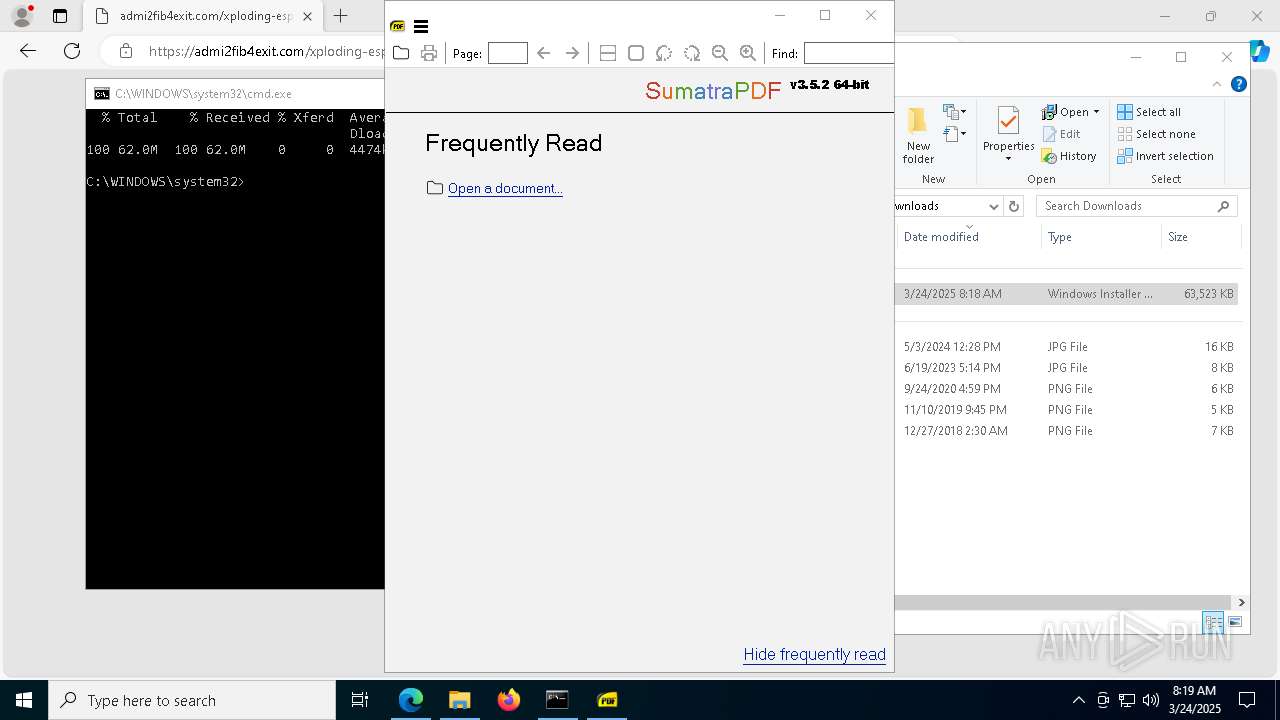Image resolution: width=1280 pixels, height=720 pixels.
Task: Open the Windows Start menu
Action: pyautogui.click(x=24, y=700)
